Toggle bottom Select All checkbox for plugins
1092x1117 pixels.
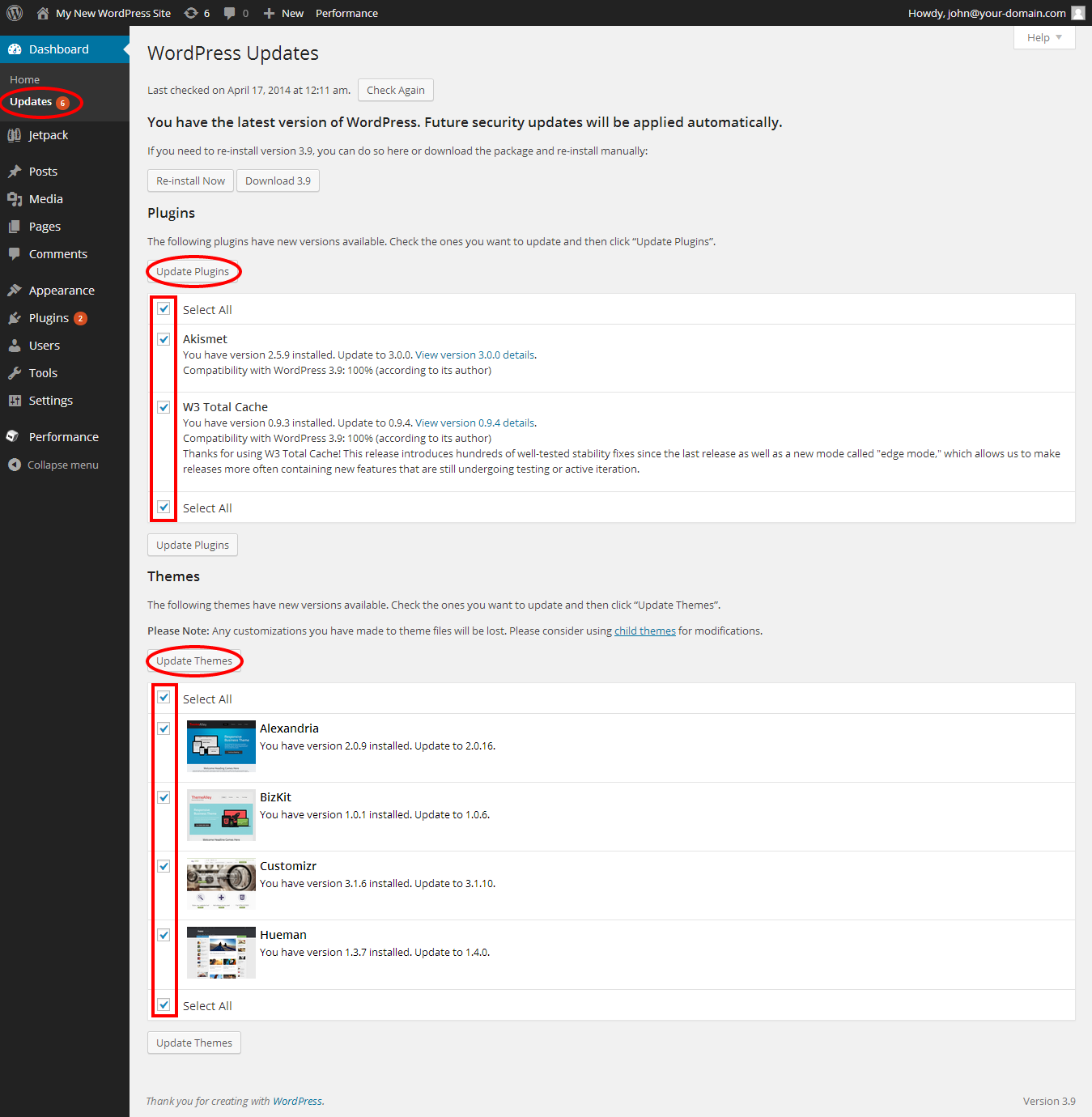[164, 507]
